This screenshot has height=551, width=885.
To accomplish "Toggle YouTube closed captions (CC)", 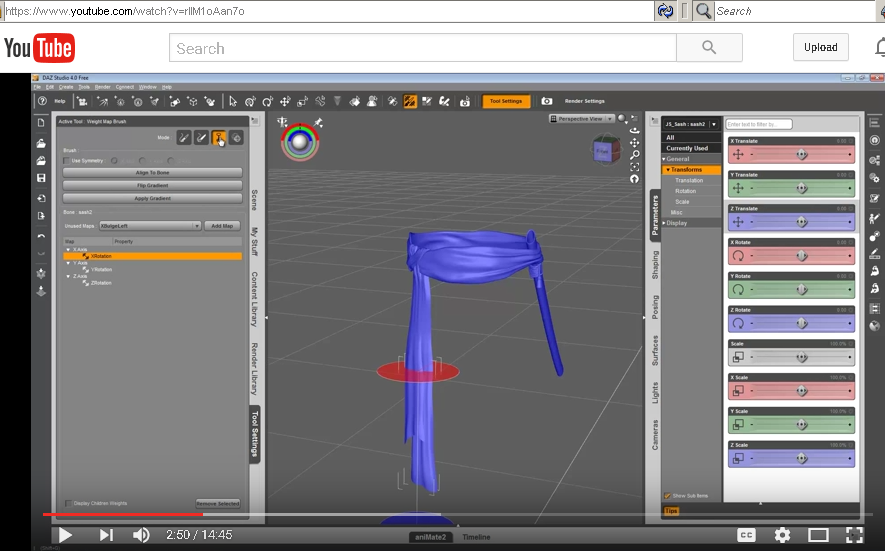I will pyautogui.click(x=745, y=535).
